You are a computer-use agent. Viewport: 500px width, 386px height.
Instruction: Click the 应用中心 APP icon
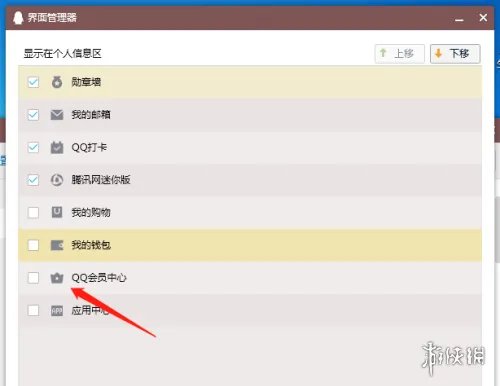[x=57, y=311]
